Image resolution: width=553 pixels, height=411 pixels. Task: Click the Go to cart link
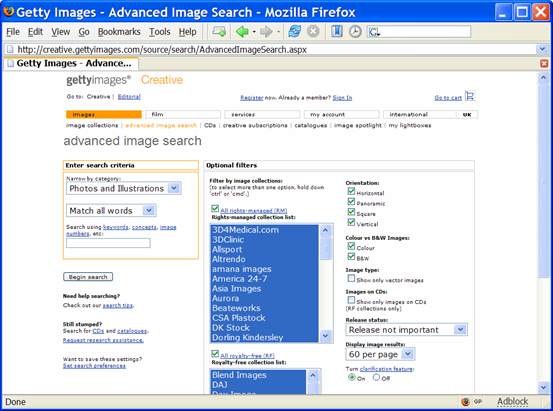[448, 98]
